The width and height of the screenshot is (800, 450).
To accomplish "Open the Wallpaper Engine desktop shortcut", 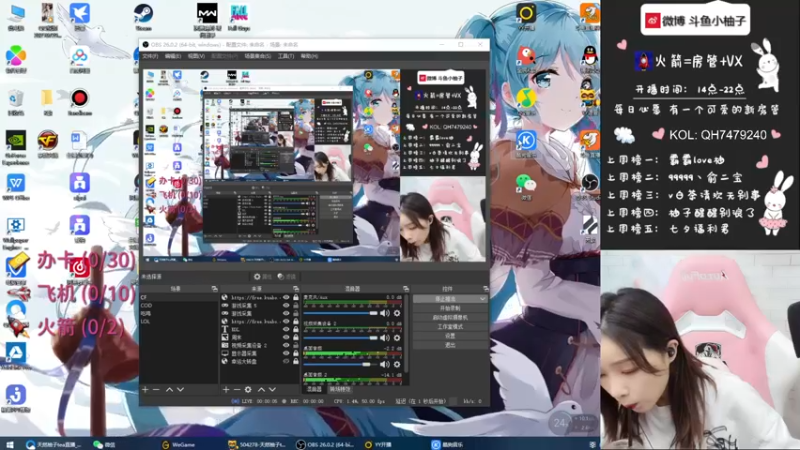I will (x=16, y=233).
